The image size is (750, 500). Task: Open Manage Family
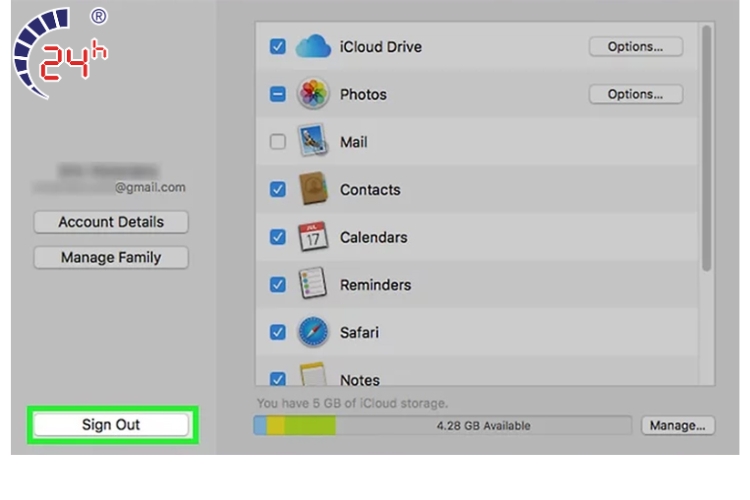(111, 257)
